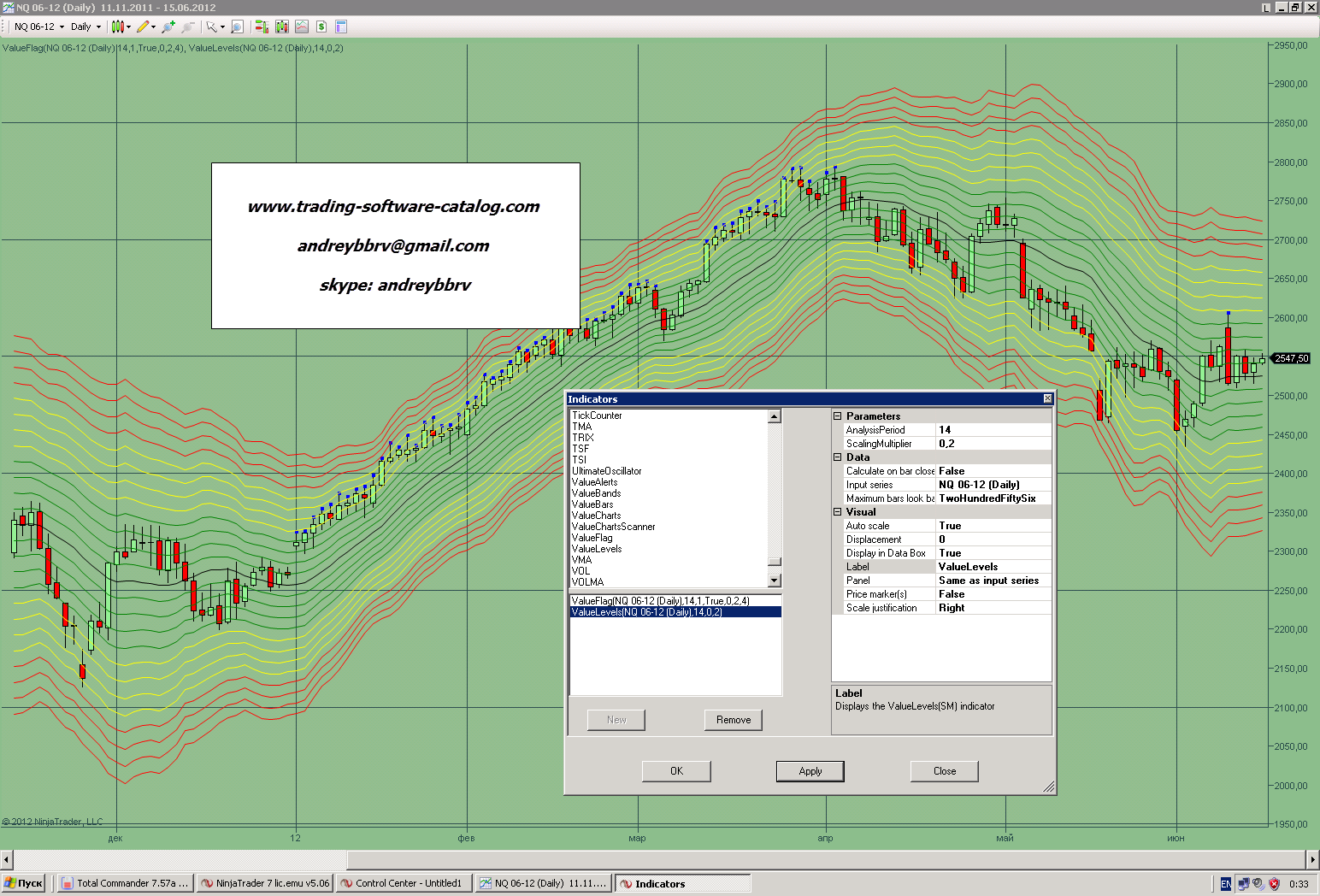Click the Remove button
The height and width of the screenshot is (896, 1320).
[733, 720]
